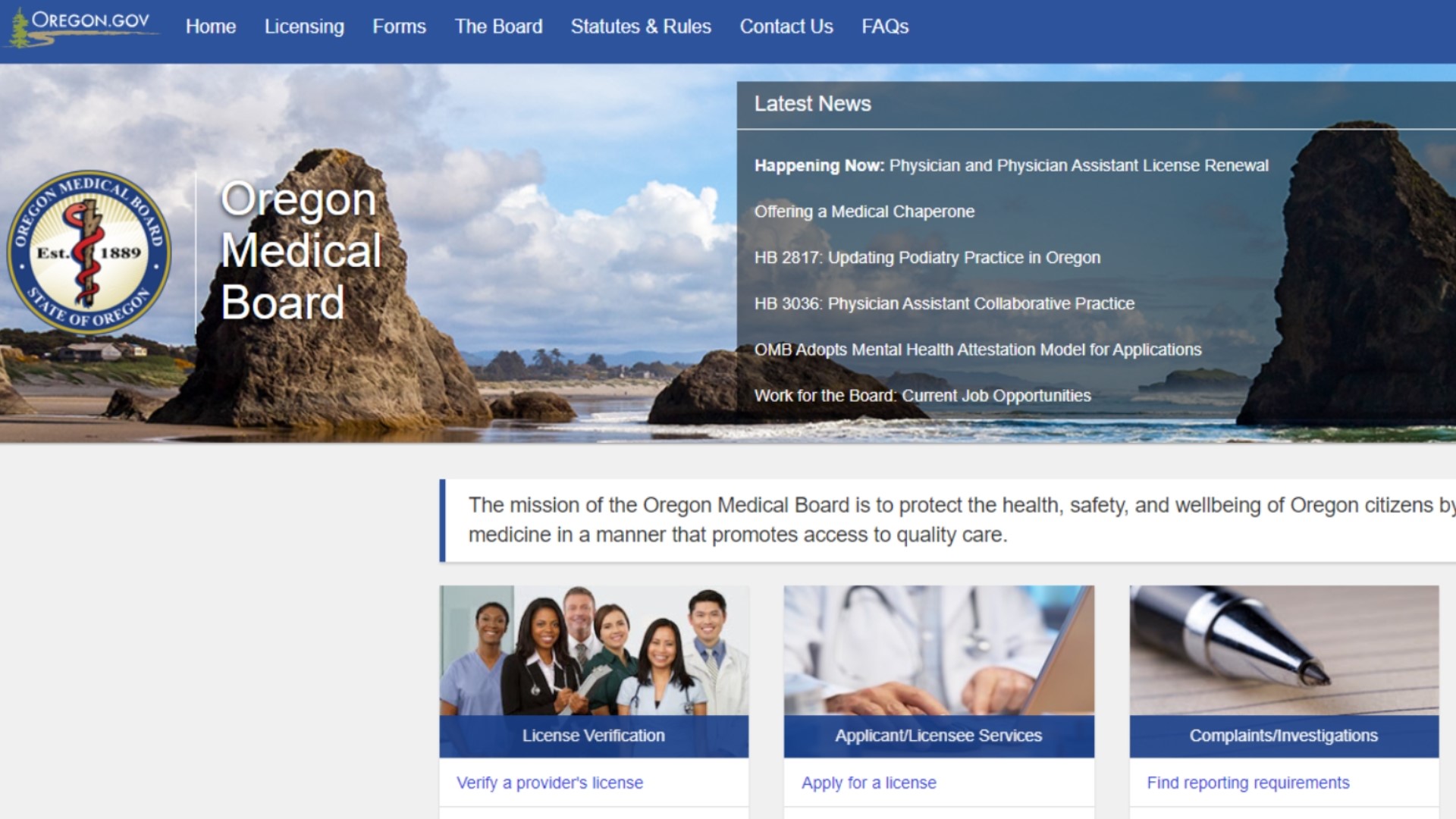The width and height of the screenshot is (1456, 819).
Task: Open the Forms menu
Action: pos(400,27)
